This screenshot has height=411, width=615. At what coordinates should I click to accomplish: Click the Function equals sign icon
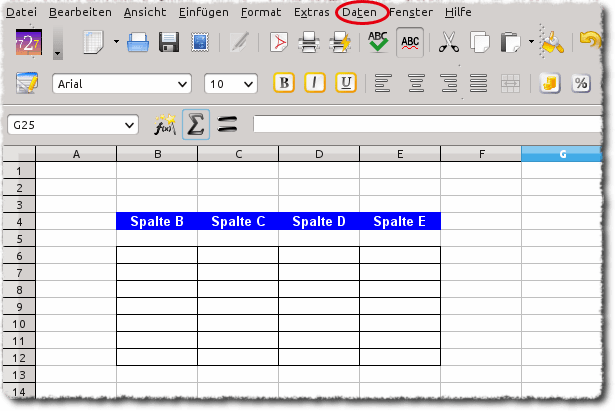227,124
